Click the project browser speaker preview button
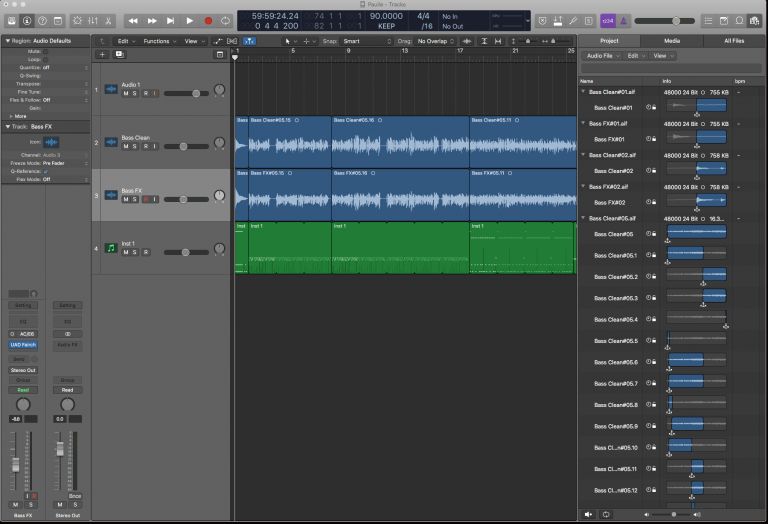Image resolution: width=768 pixels, height=524 pixels. click(588, 514)
